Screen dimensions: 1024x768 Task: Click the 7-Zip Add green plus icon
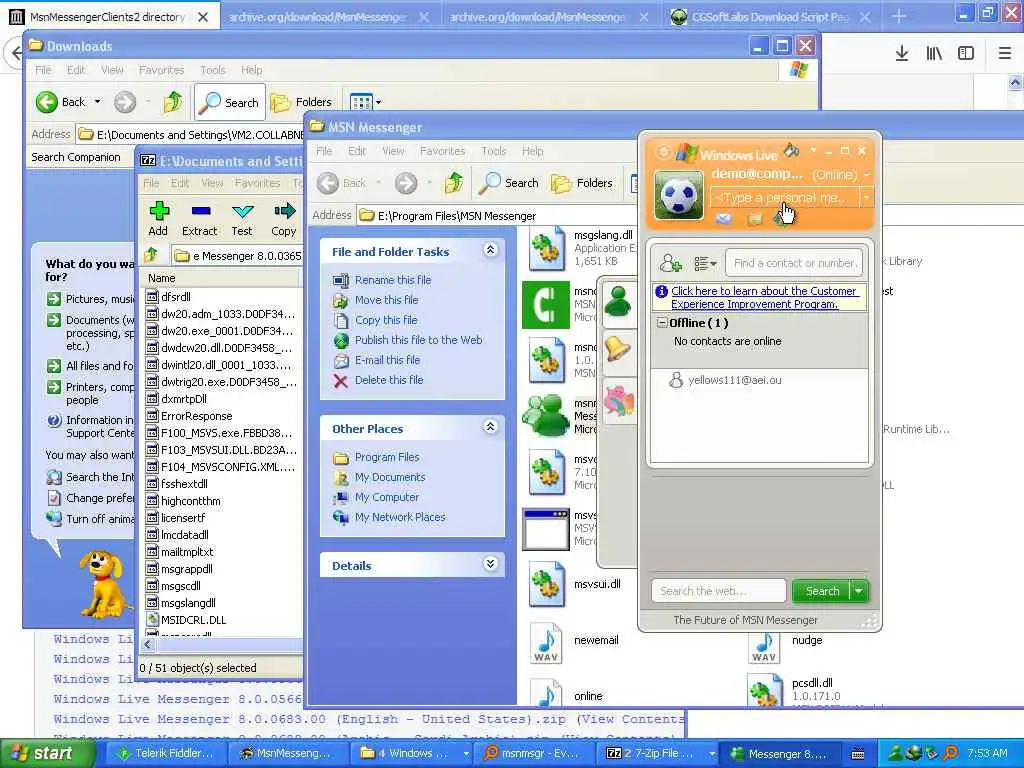tap(159, 211)
